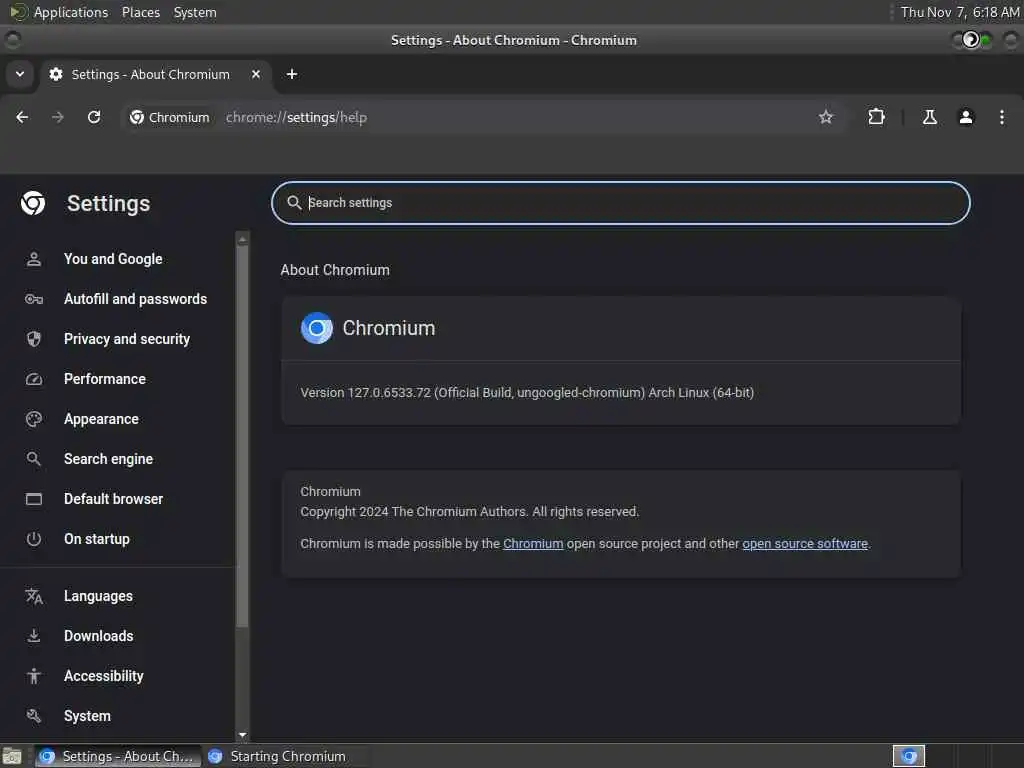Open Downloads settings
Image resolution: width=1024 pixels, height=768 pixels.
(x=99, y=636)
